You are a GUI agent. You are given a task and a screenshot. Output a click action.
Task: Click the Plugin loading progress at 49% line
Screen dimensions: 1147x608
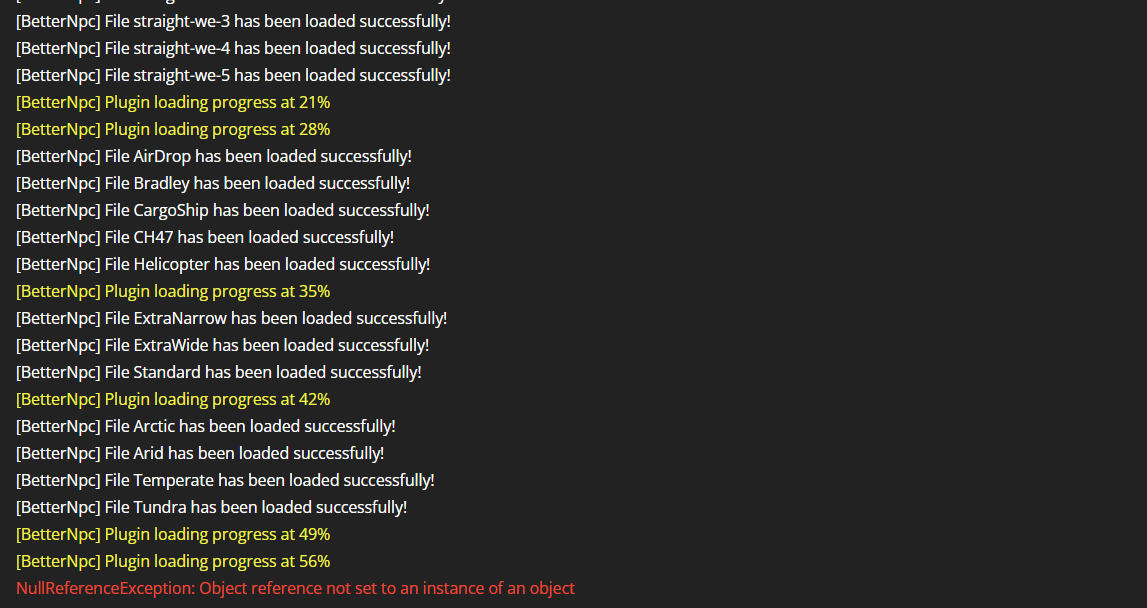click(173, 534)
